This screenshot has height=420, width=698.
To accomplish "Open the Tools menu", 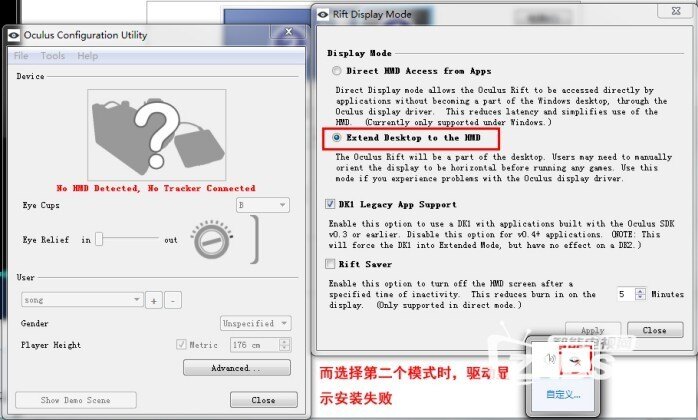I will (x=53, y=56).
